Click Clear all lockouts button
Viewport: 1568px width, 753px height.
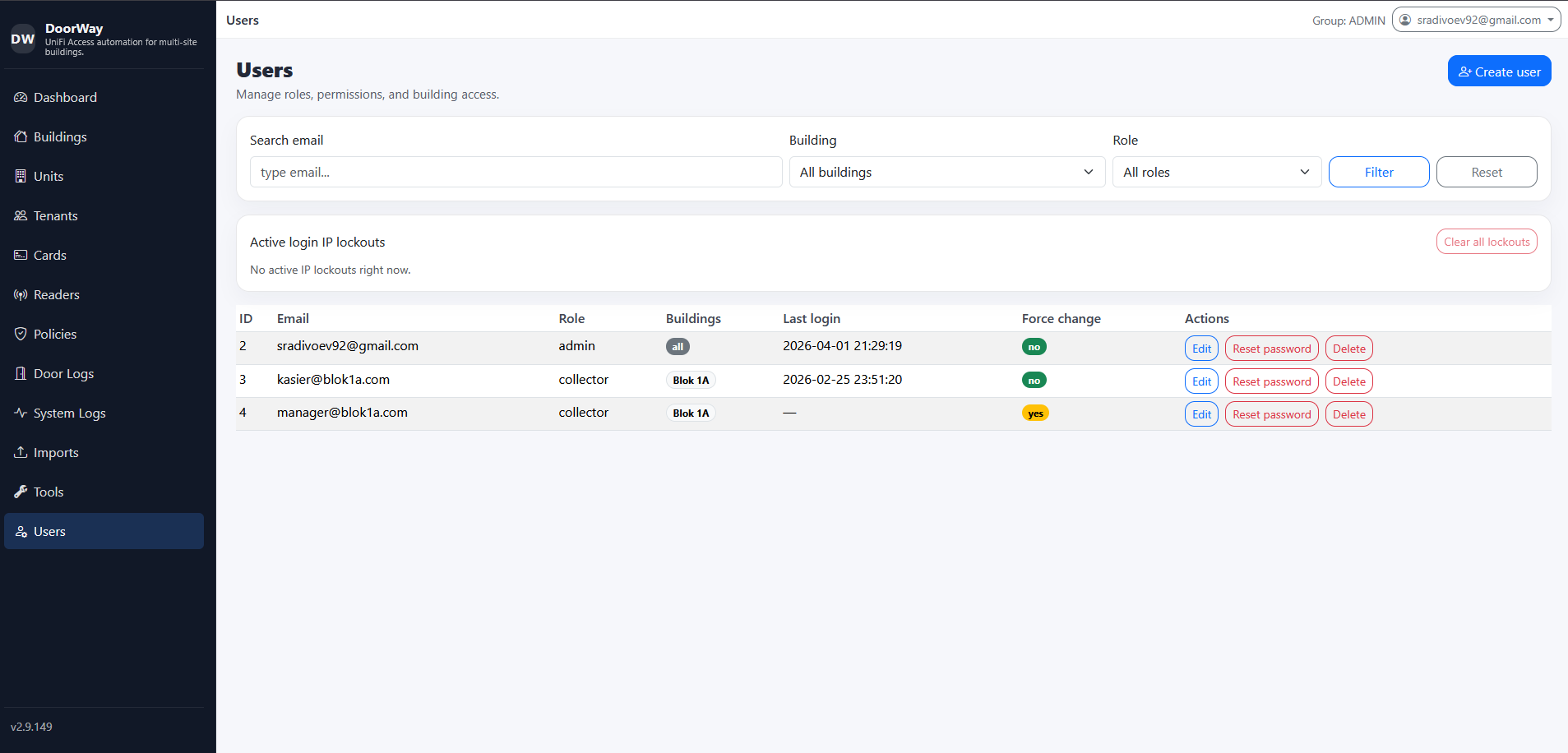pos(1486,242)
